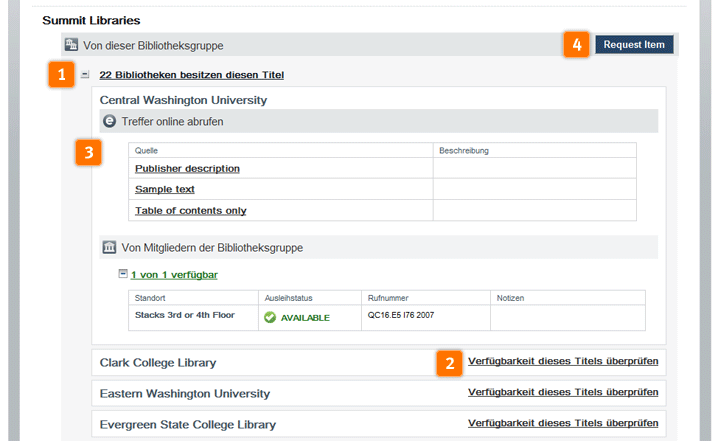This screenshot has width=718, height=441.
Task: Click the orange number 3 callout marker
Action: (90, 153)
